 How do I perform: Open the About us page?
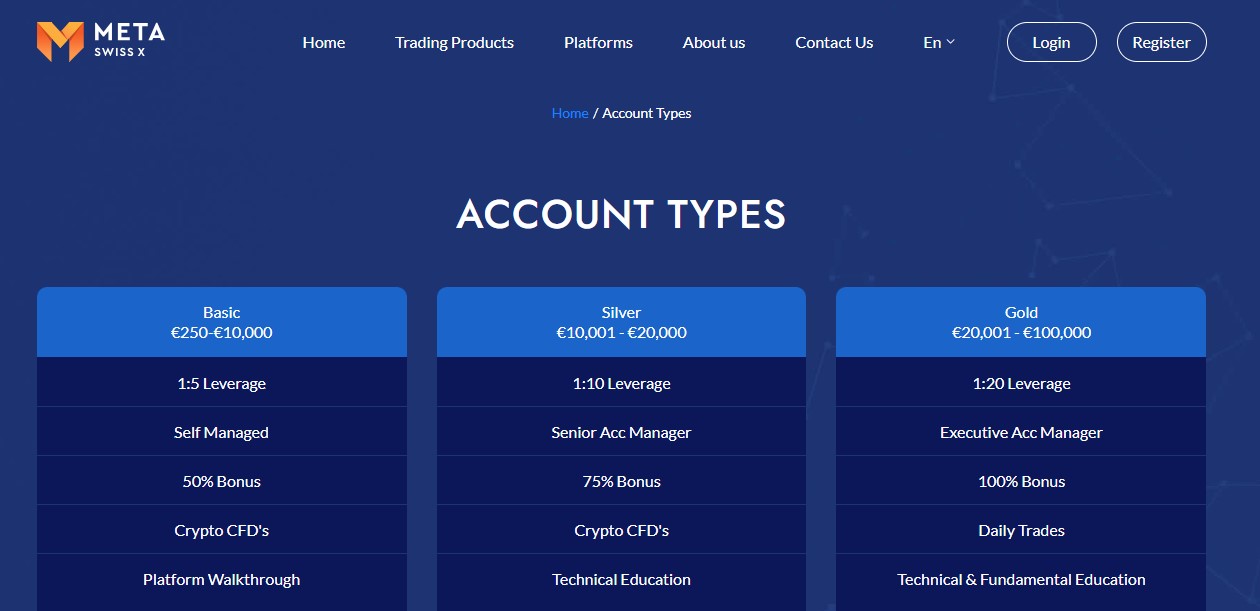[x=714, y=42]
